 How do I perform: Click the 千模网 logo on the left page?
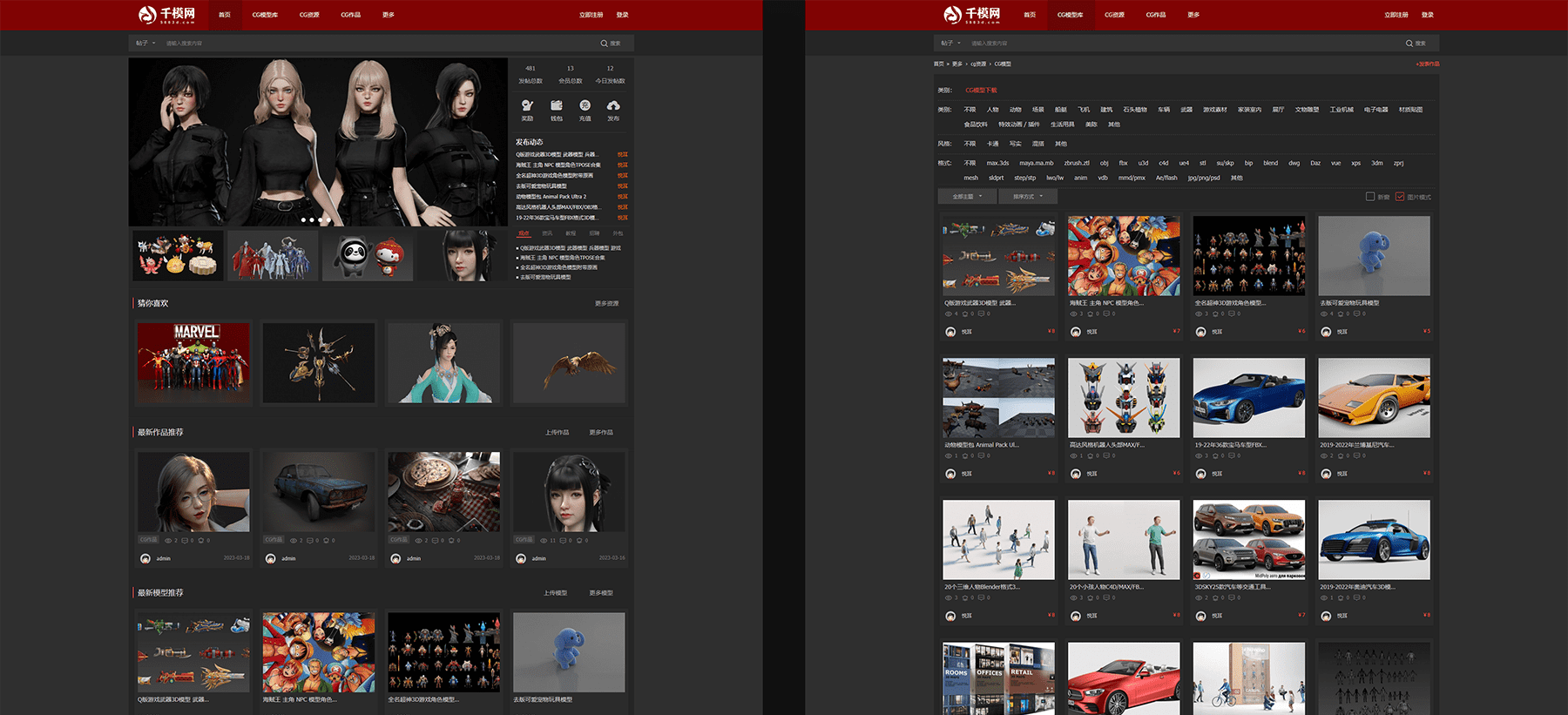pyautogui.click(x=167, y=14)
